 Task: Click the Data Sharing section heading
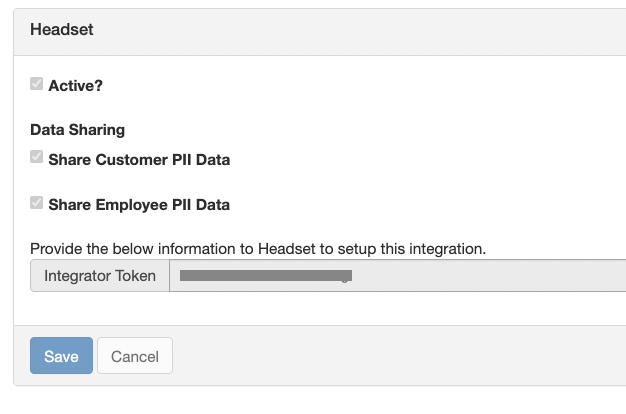tap(78, 130)
